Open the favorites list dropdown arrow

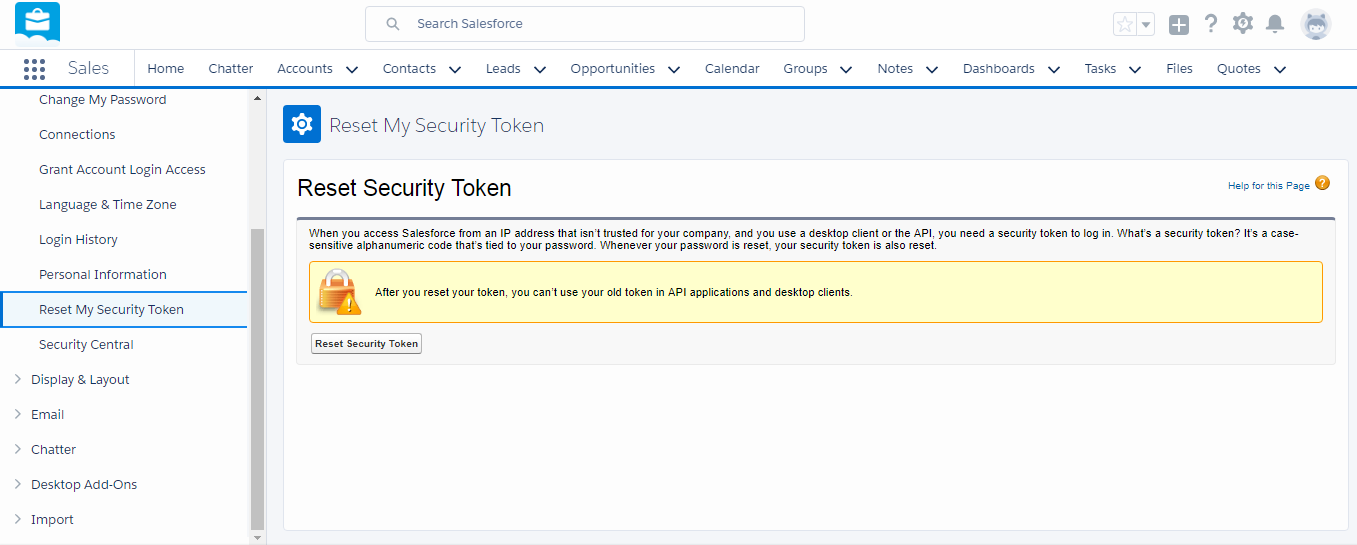pos(1146,25)
